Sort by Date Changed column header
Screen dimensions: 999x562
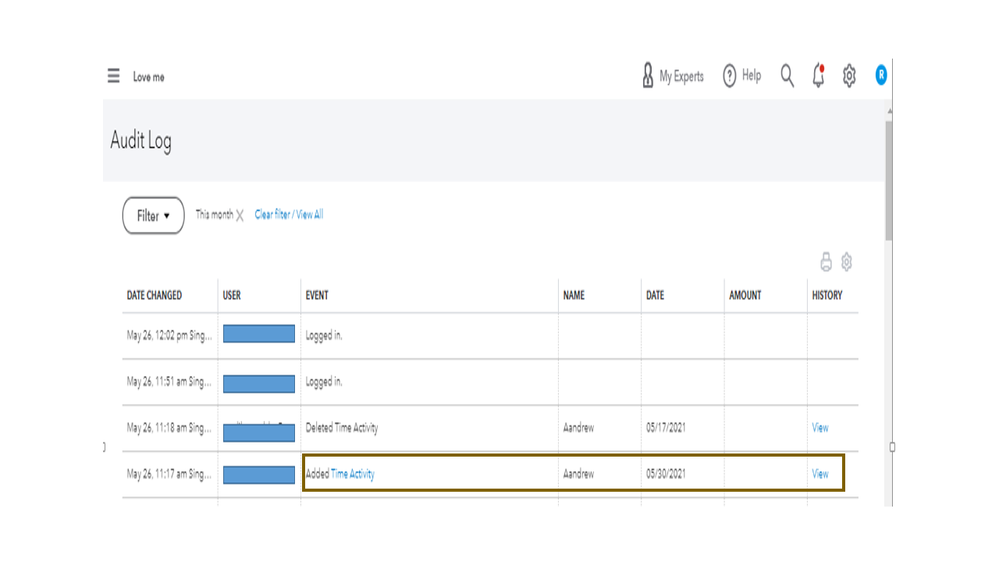pyautogui.click(x=155, y=296)
